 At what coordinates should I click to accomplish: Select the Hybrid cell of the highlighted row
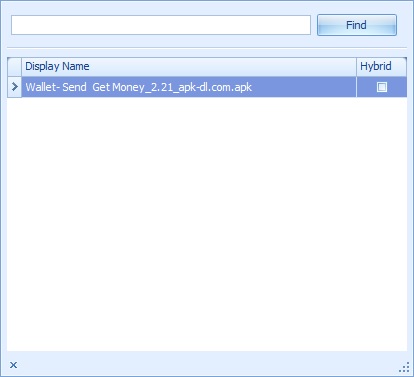tap(382, 87)
